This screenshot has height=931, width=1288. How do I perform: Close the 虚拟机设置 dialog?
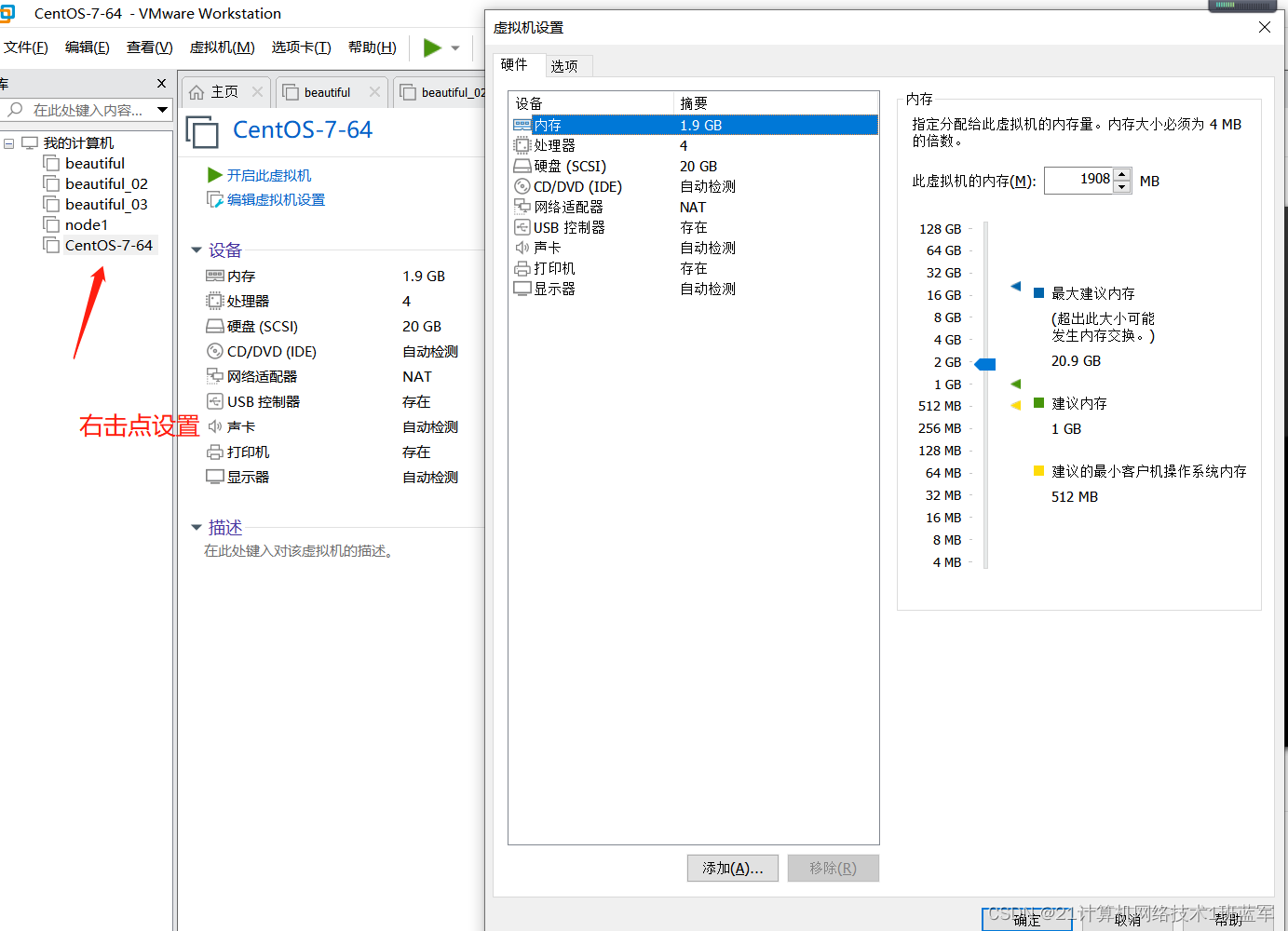point(1265,27)
